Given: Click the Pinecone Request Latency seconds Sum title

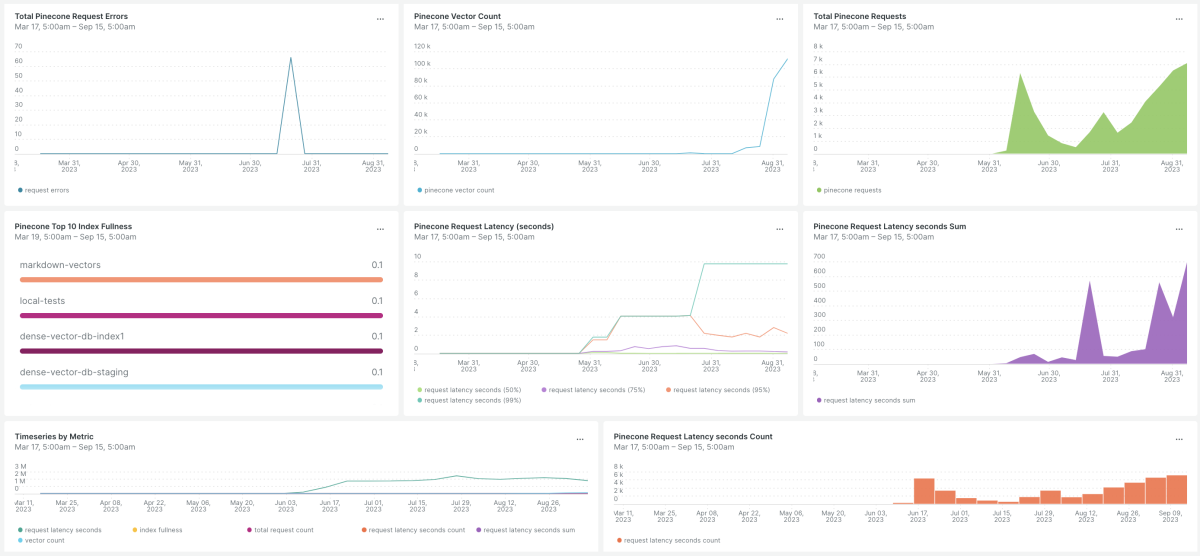Looking at the screenshot, I should tap(890, 227).
